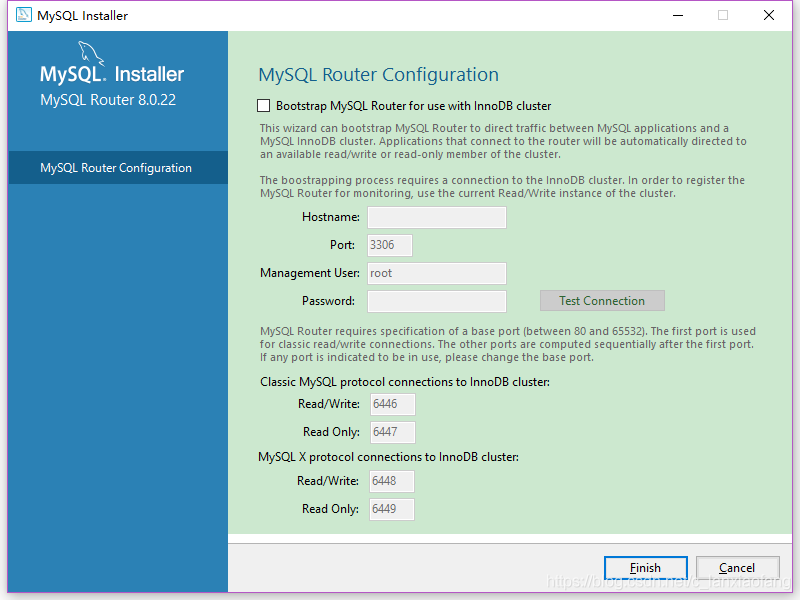Click the Hostname input field
This screenshot has width=800, height=600.
pos(436,218)
